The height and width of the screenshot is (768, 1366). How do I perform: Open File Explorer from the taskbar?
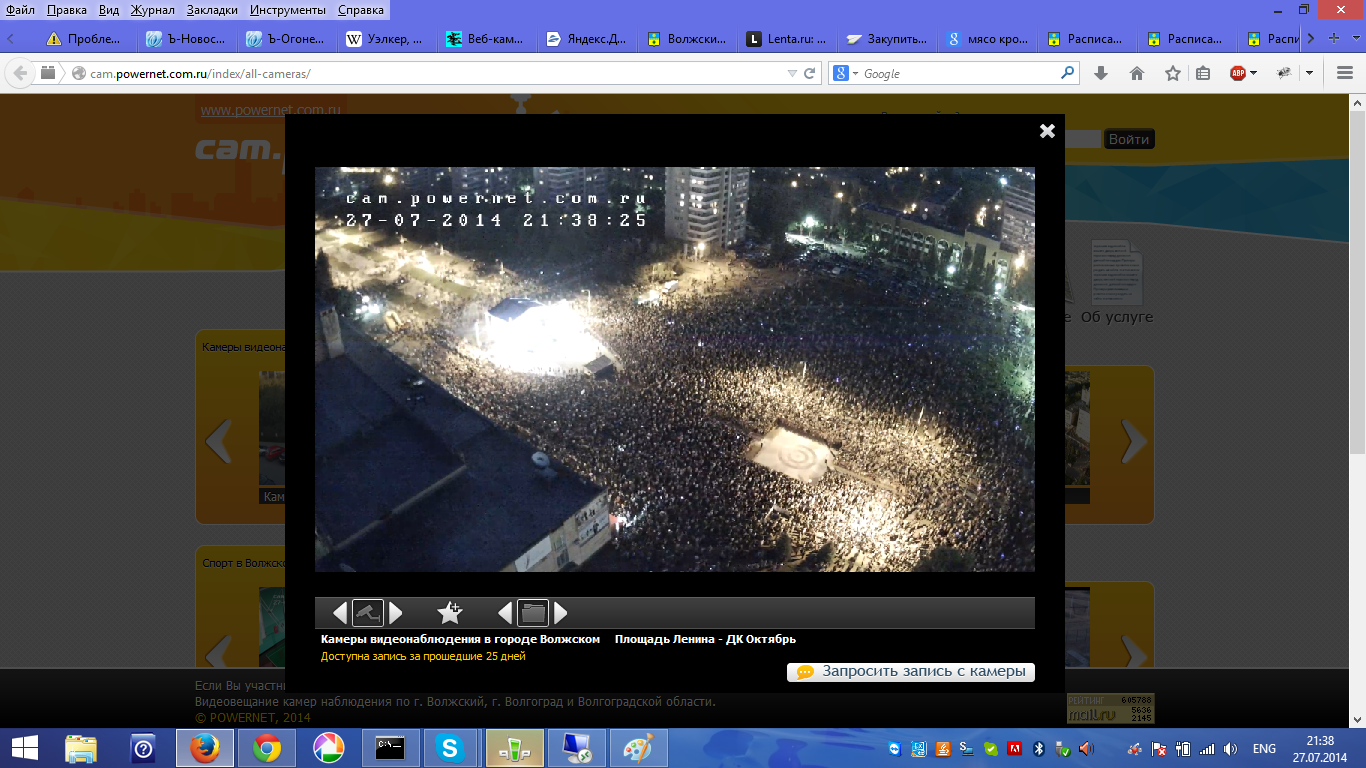[x=81, y=748]
